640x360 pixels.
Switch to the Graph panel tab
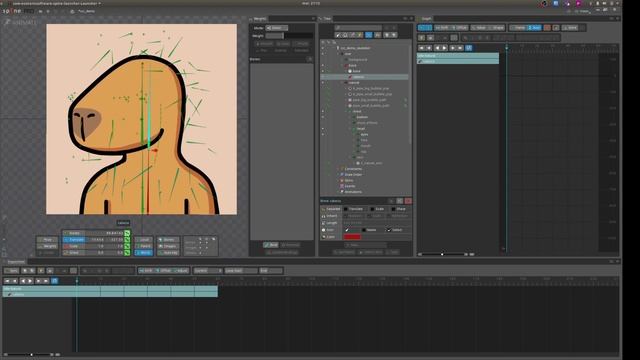[425, 19]
